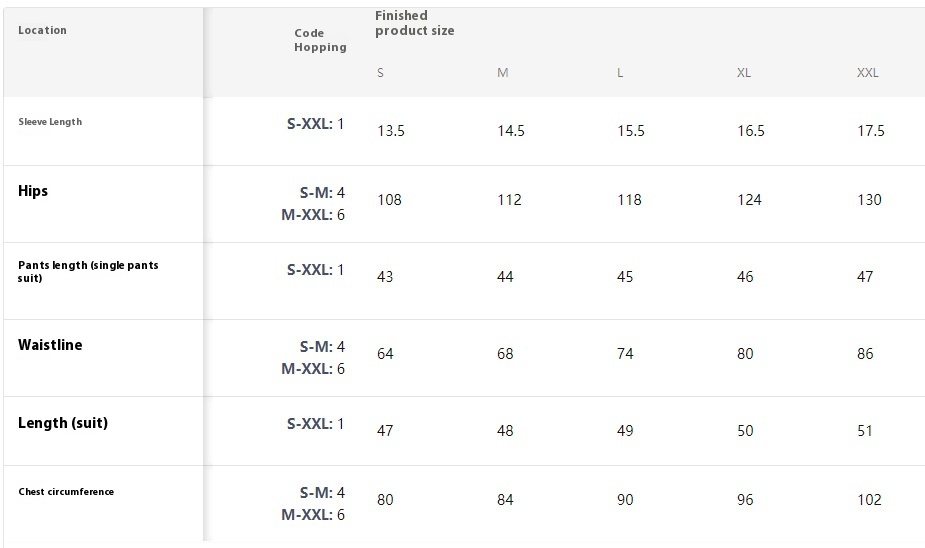The width and height of the screenshot is (925, 548).
Task: Select the Waistline row label
Action: (x=50, y=345)
